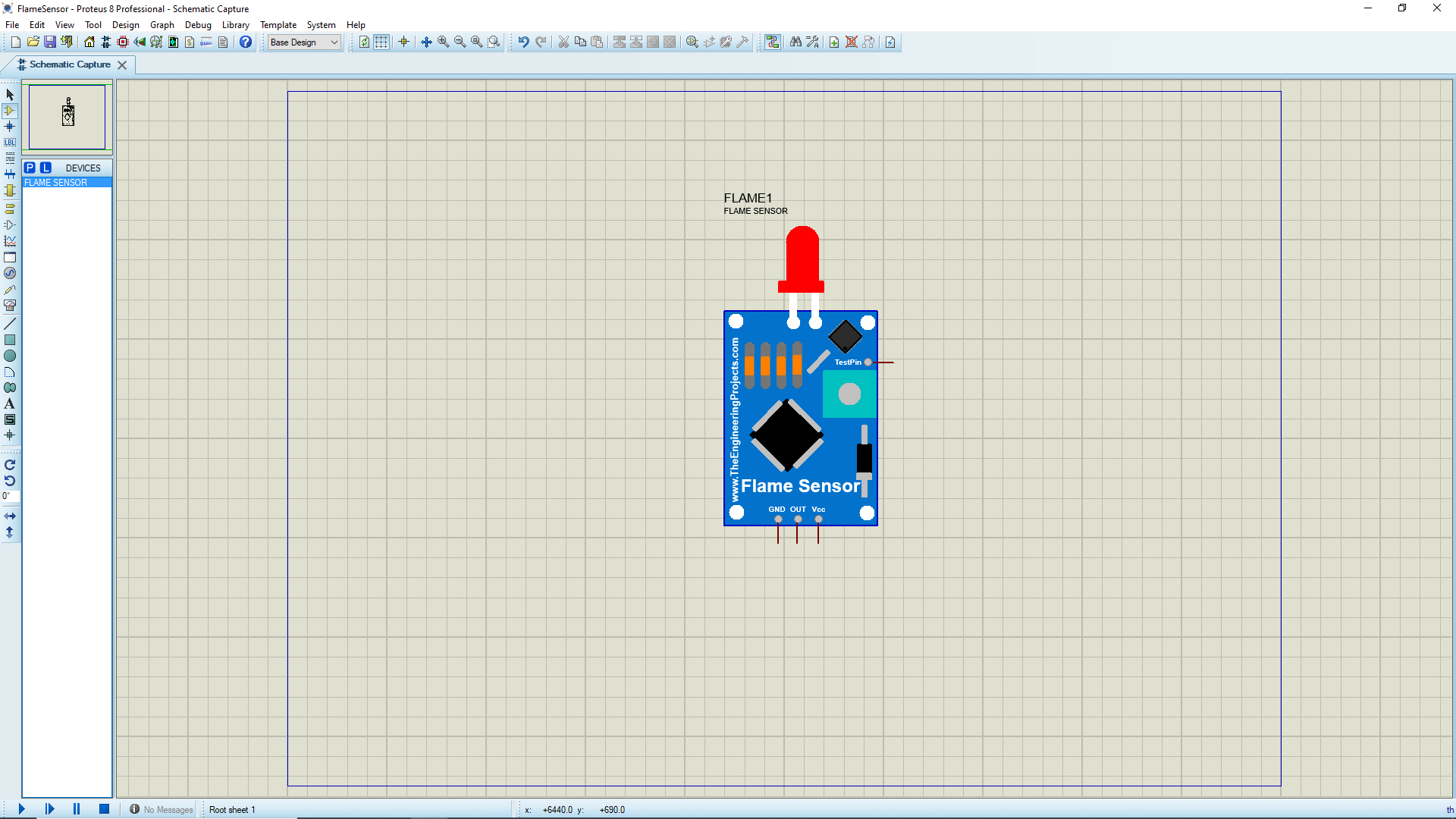Rotate clockwise using the rotate icon

[10, 465]
